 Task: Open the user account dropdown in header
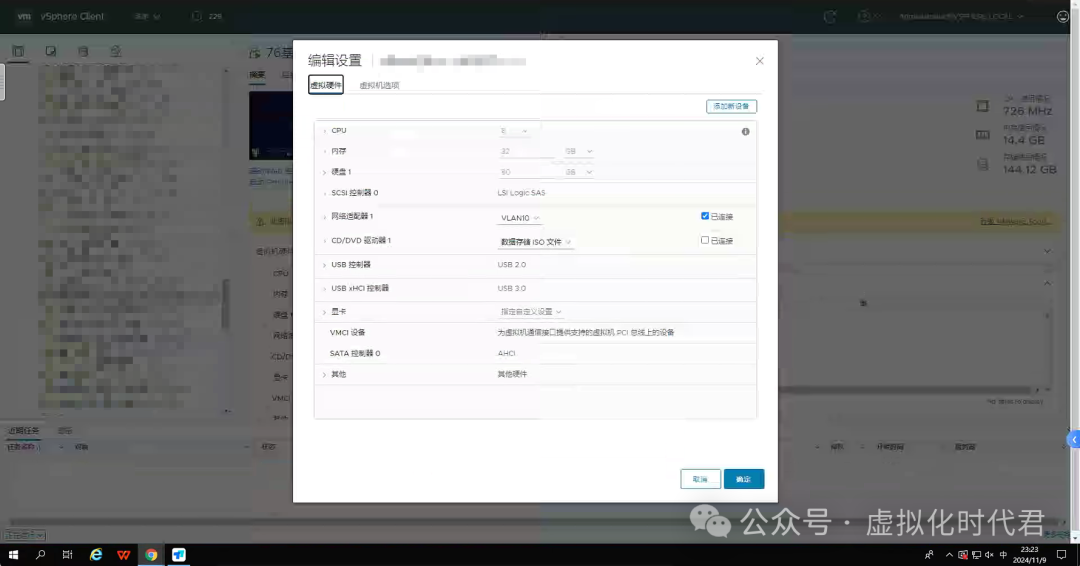(960, 17)
